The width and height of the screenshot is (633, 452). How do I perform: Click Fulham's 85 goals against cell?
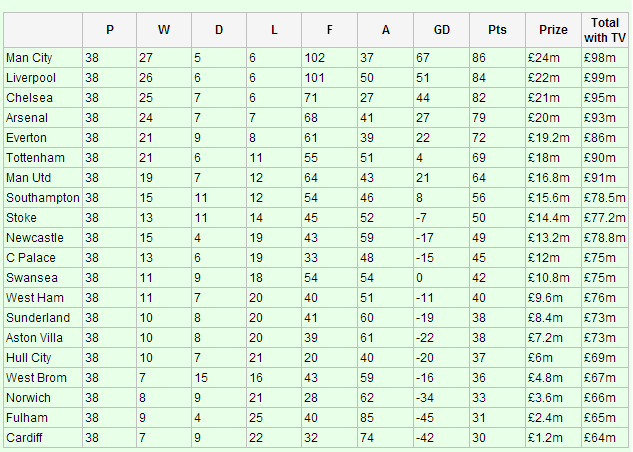click(x=385, y=418)
